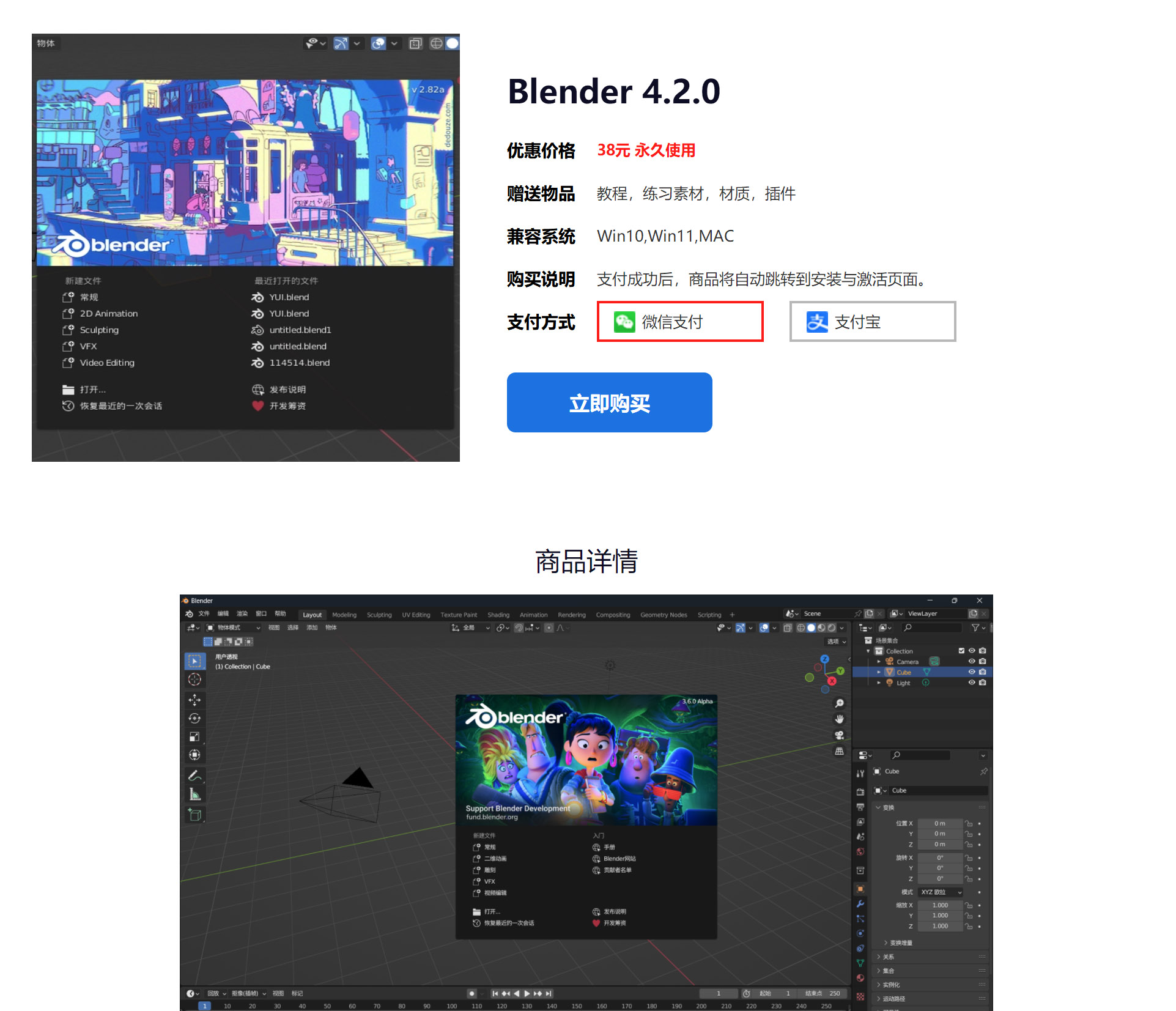Toggle the camera view icon
Screen dimensions: 1176x1011
point(840,735)
